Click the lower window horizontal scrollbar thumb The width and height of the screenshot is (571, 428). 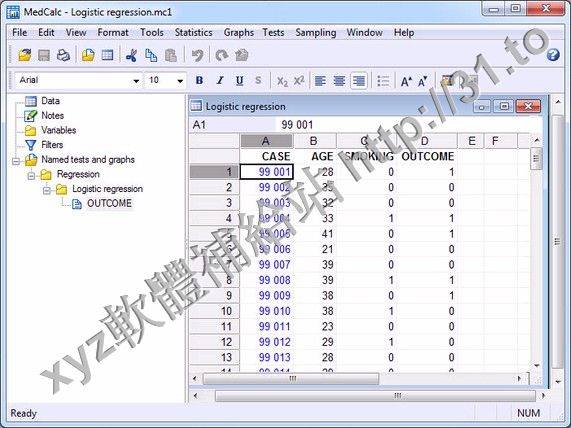[x=375, y=396]
